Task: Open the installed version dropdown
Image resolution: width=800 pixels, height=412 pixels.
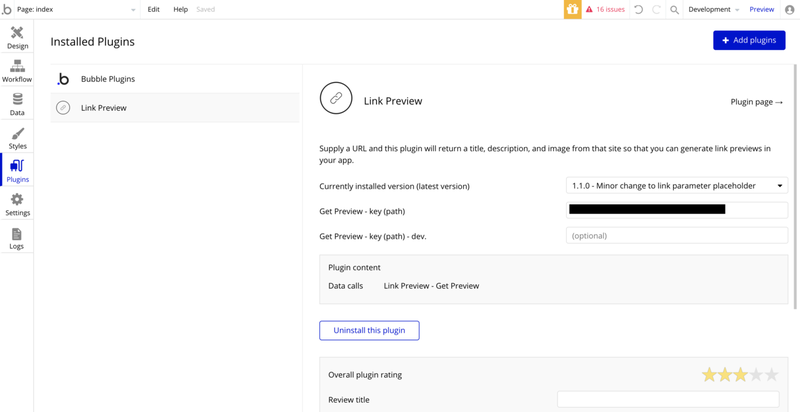Action: (x=677, y=186)
